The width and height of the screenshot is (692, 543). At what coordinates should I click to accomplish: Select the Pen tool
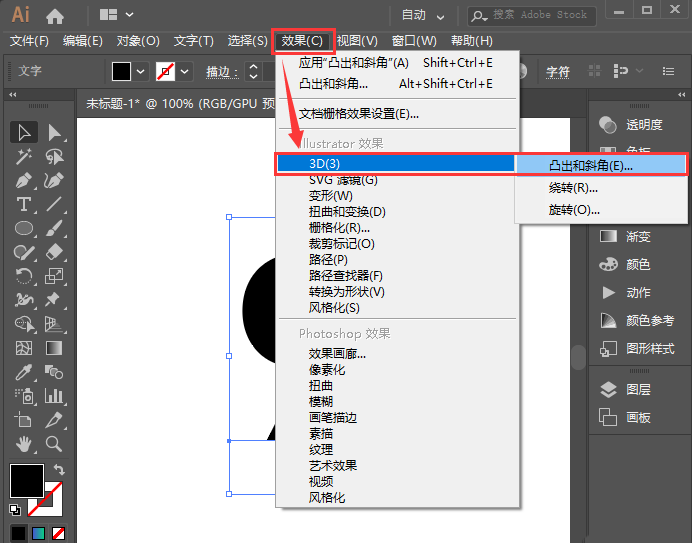coord(24,181)
